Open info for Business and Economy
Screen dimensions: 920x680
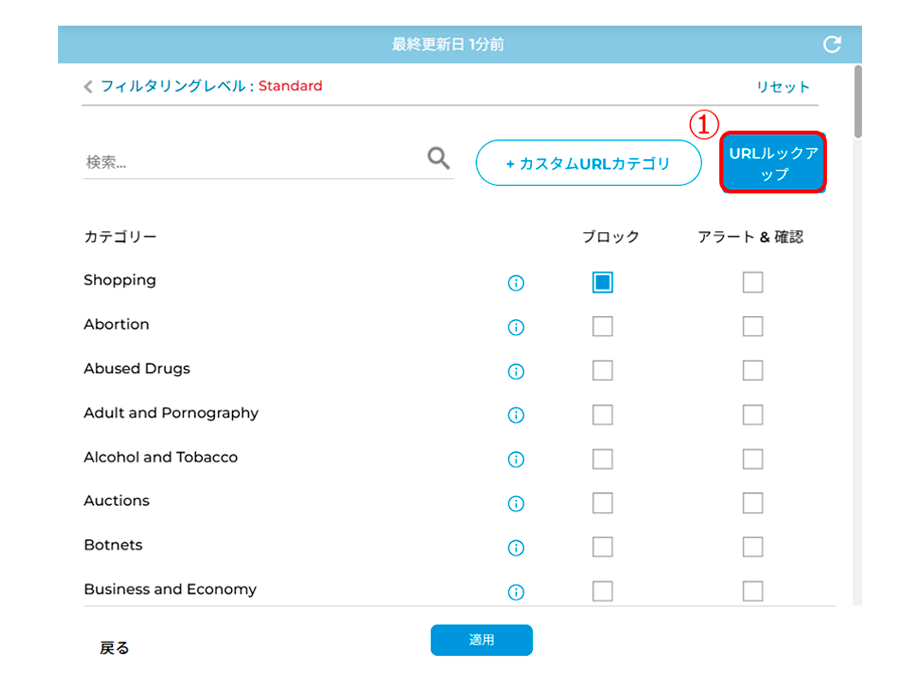[x=516, y=592]
